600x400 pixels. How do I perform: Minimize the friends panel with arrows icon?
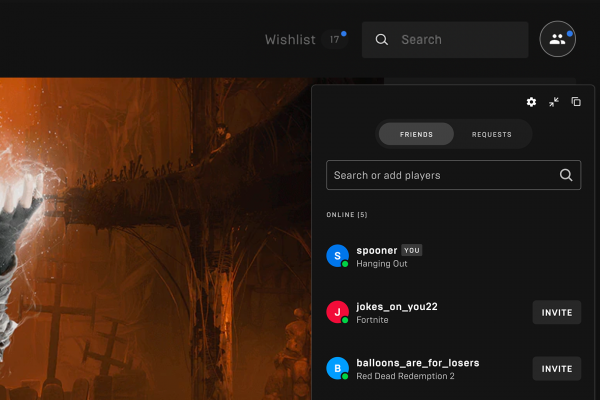pyautogui.click(x=554, y=102)
